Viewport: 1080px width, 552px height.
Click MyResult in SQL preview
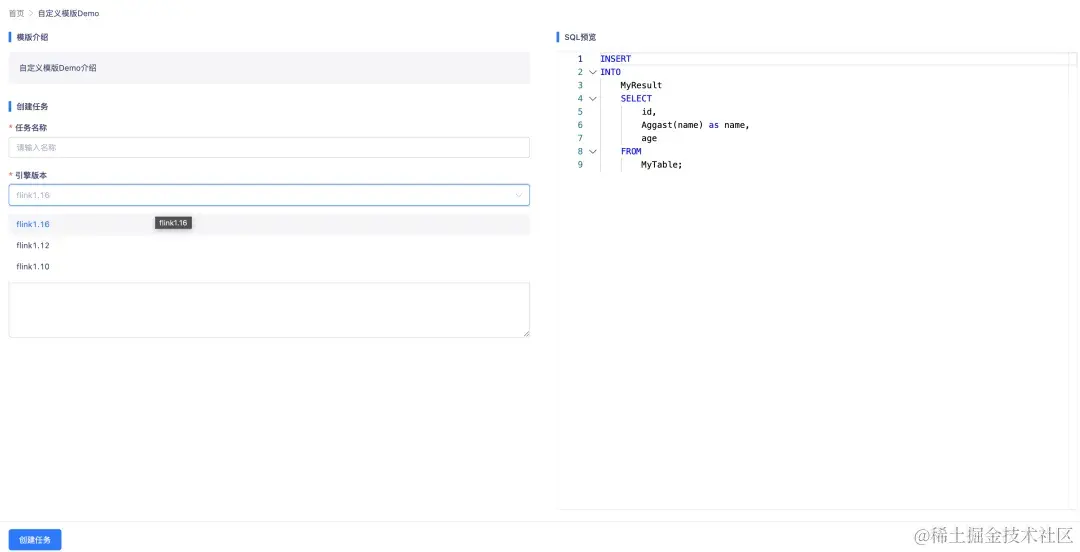point(641,85)
